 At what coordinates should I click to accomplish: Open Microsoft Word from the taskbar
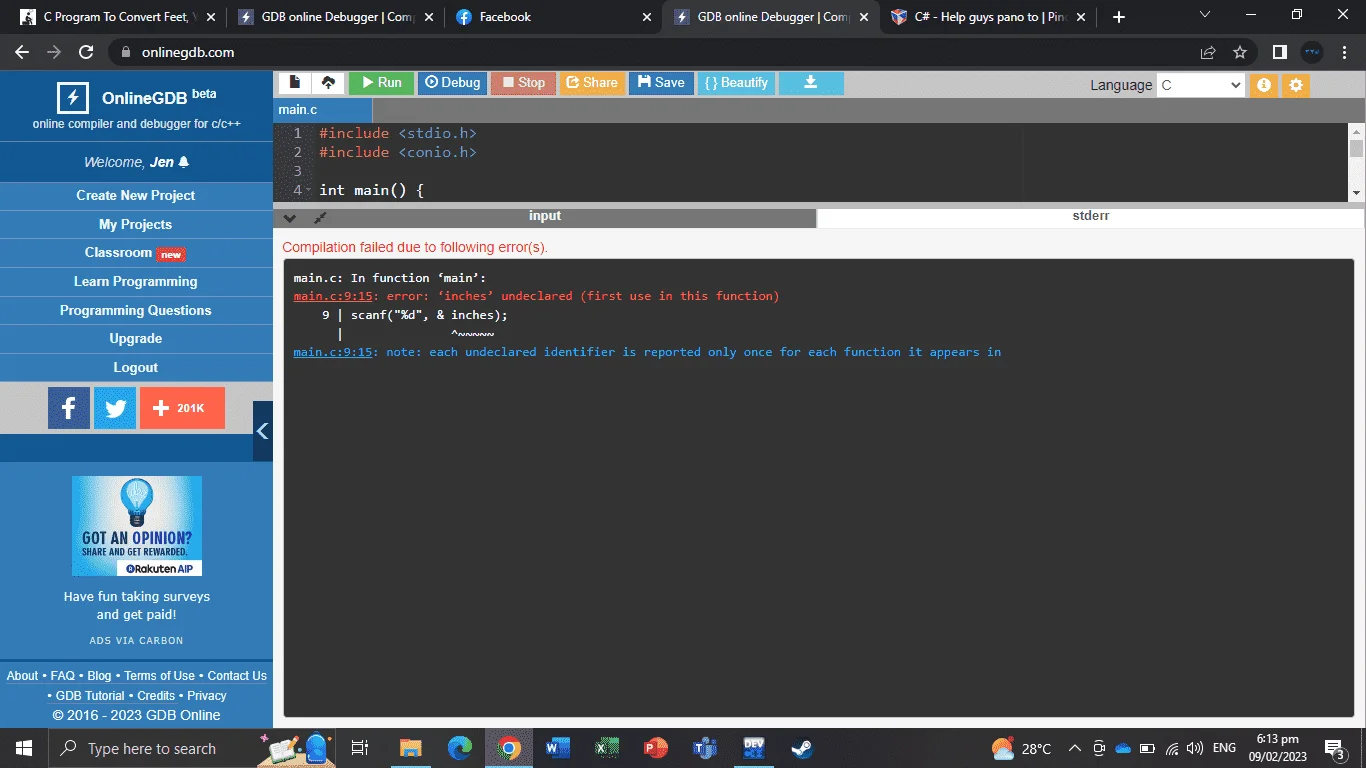click(558, 748)
